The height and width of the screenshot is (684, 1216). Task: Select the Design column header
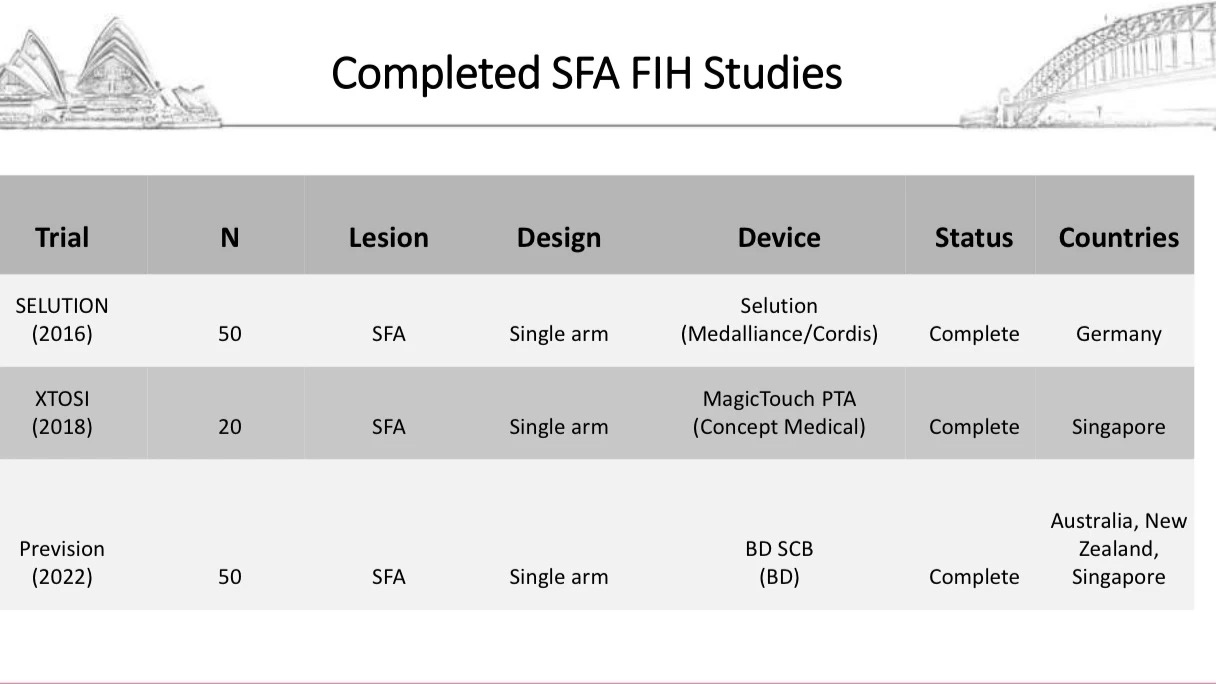click(x=559, y=238)
